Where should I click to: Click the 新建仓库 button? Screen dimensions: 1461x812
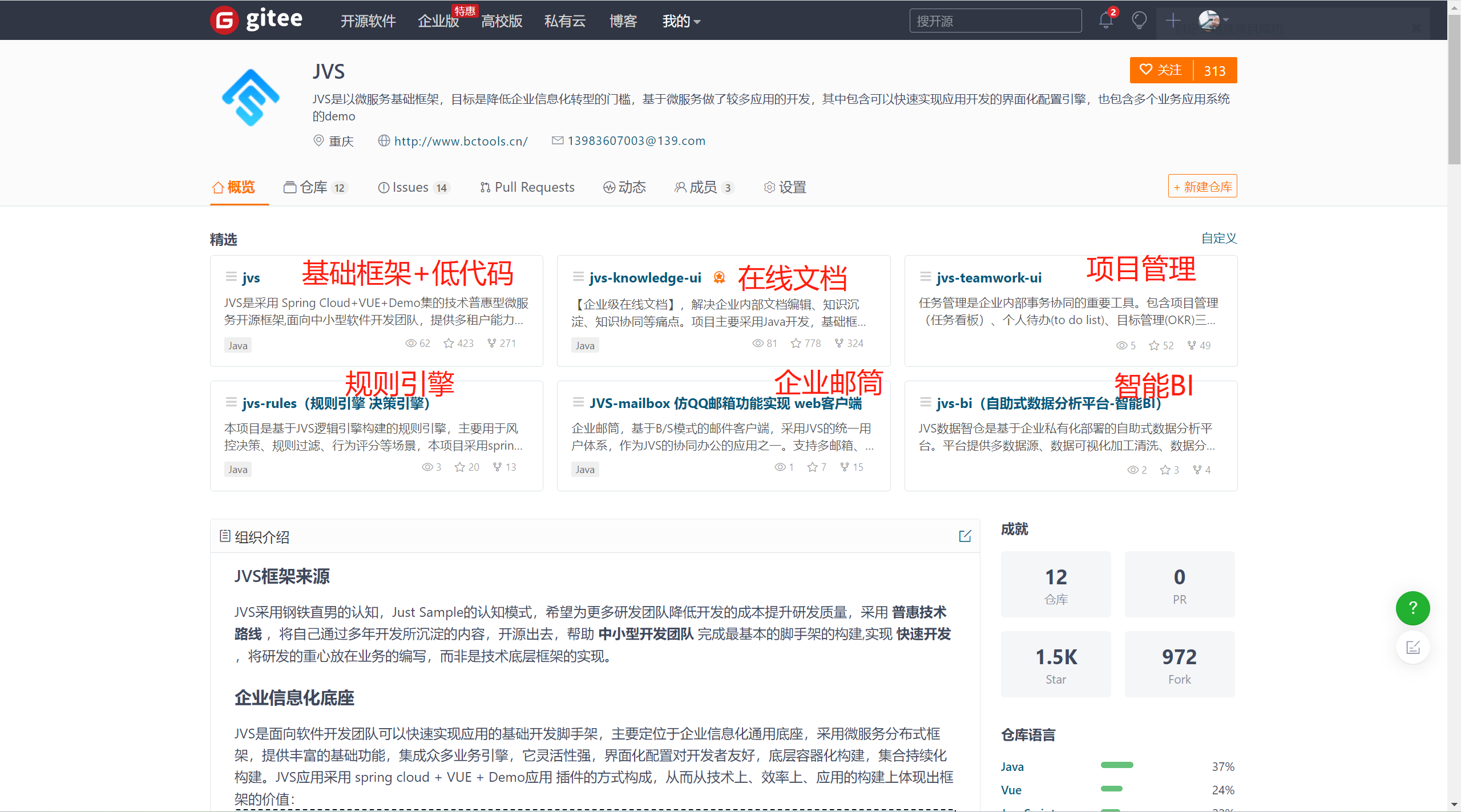click(1202, 186)
